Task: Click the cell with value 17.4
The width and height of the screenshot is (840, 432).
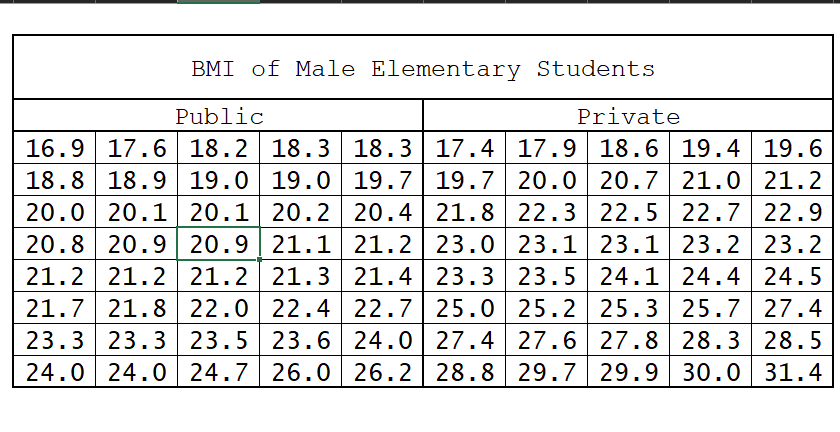Action: [x=465, y=150]
